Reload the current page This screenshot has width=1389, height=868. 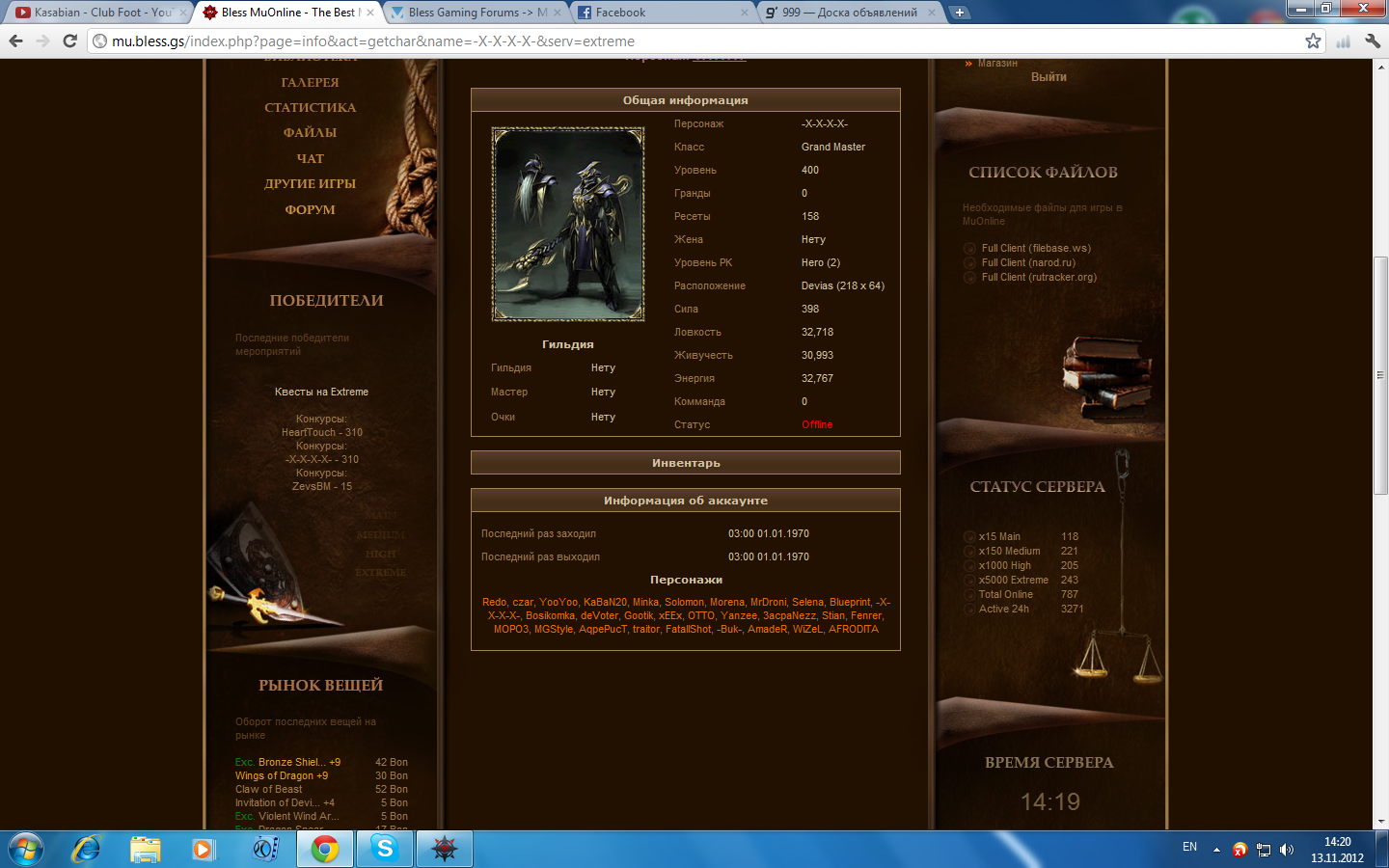[69, 41]
